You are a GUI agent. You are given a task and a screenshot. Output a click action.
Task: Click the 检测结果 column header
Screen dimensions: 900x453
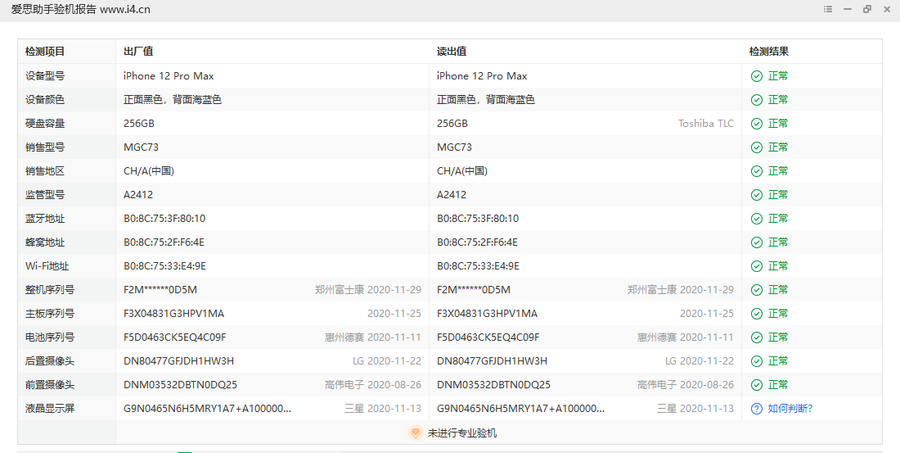[768, 51]
